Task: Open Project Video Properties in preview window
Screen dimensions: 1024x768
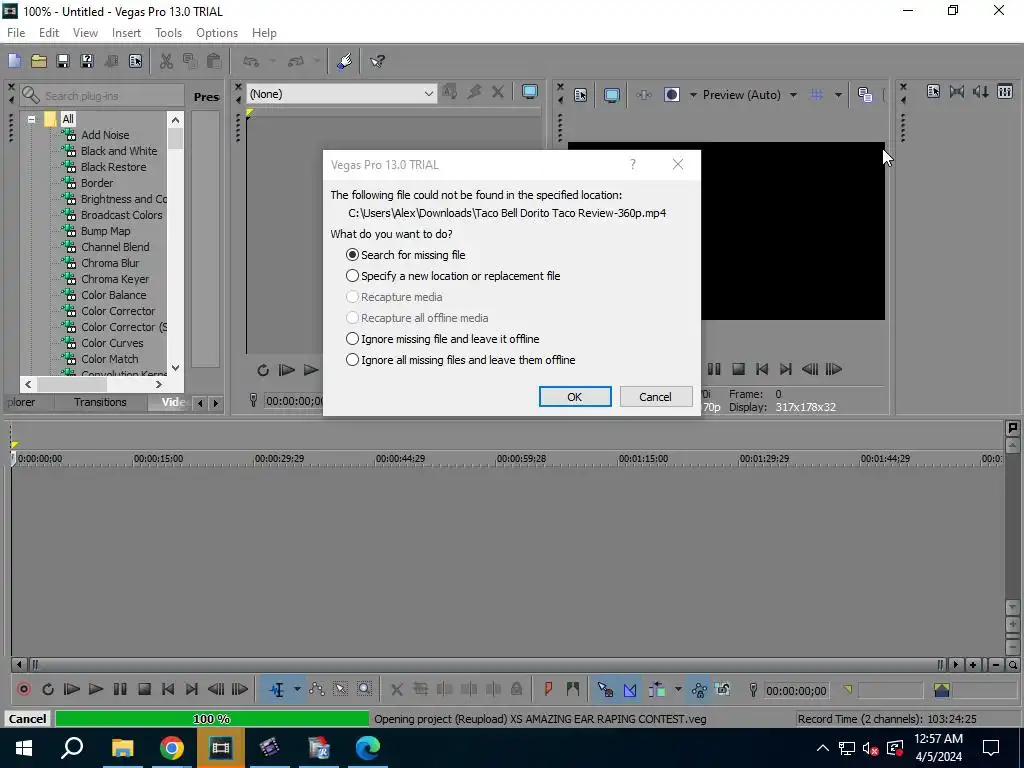Action: (x=581, y=95)
